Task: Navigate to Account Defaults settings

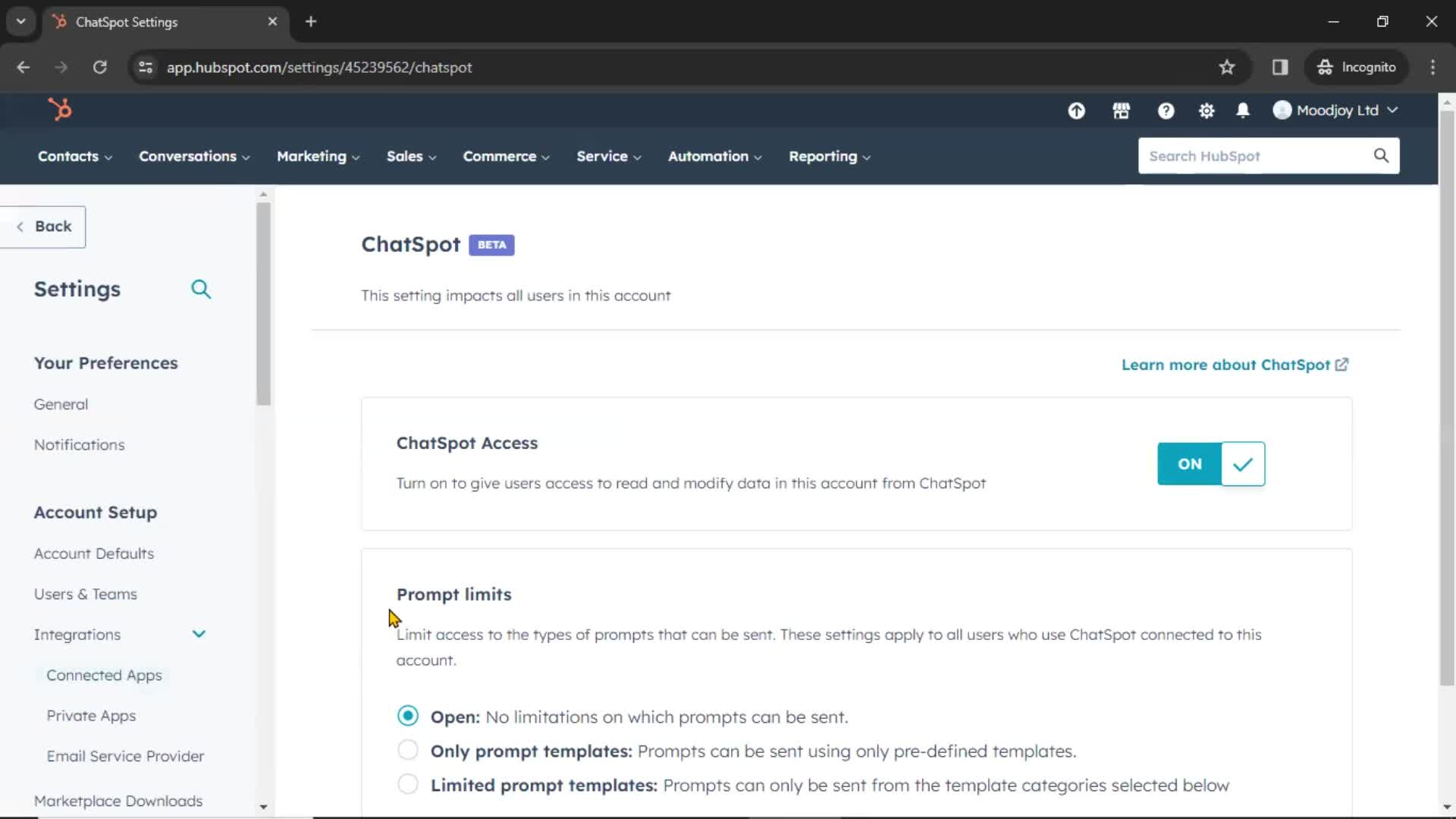Action: (94, 553)
